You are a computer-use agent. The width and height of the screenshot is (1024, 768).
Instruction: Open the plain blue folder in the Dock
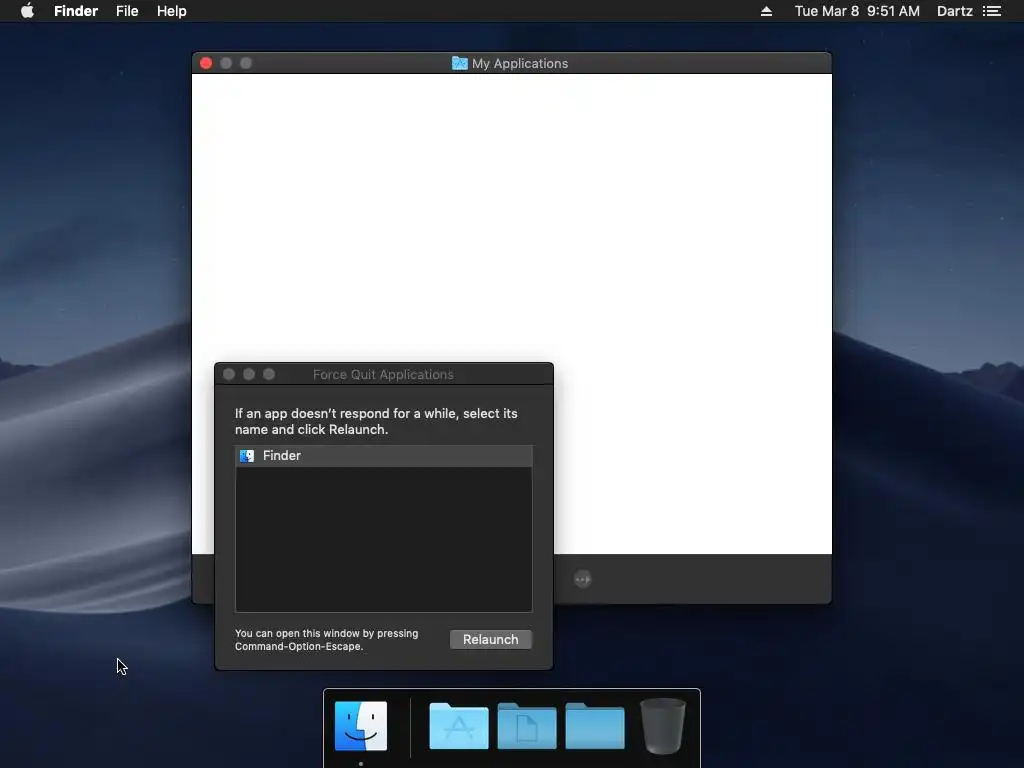tap(594, 726)
